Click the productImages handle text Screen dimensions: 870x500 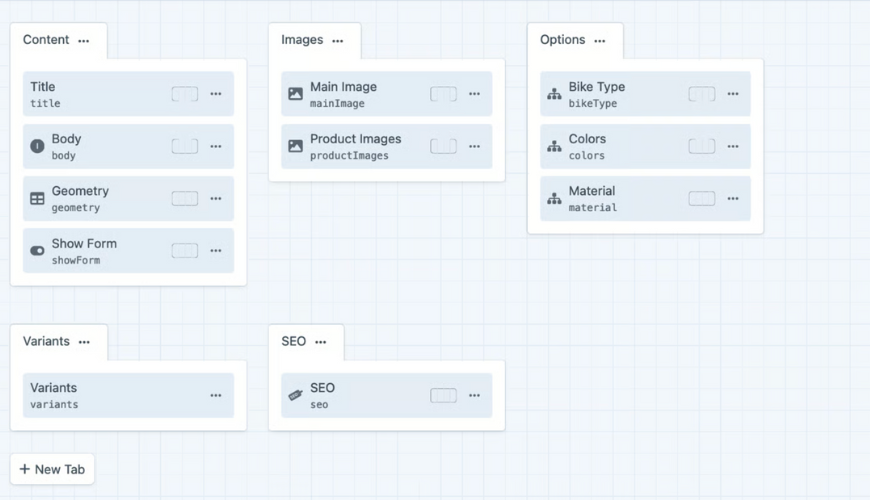pyautogui.click(x=349, y=156)
